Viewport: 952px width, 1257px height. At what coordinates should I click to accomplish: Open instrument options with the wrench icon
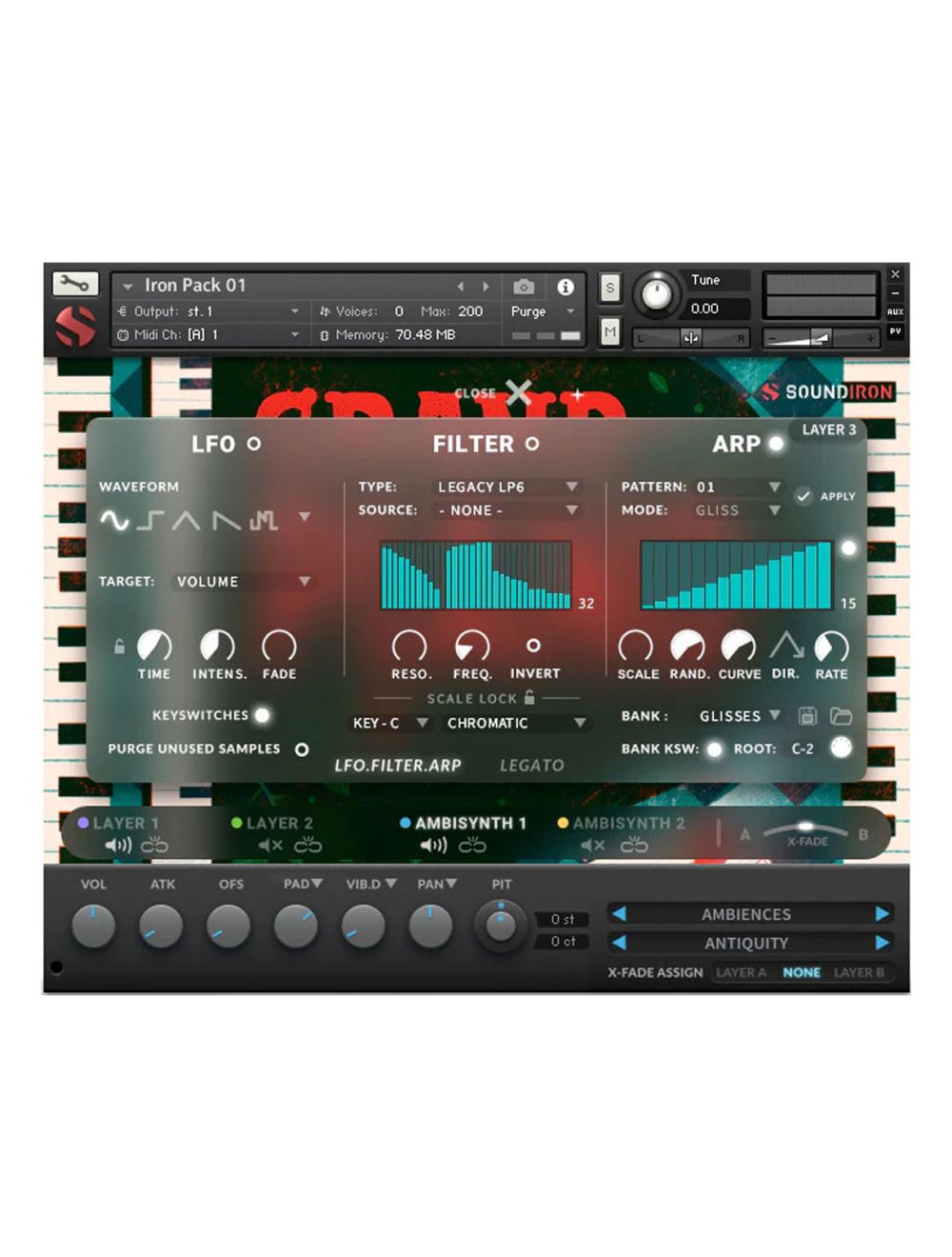click(76, 284)
